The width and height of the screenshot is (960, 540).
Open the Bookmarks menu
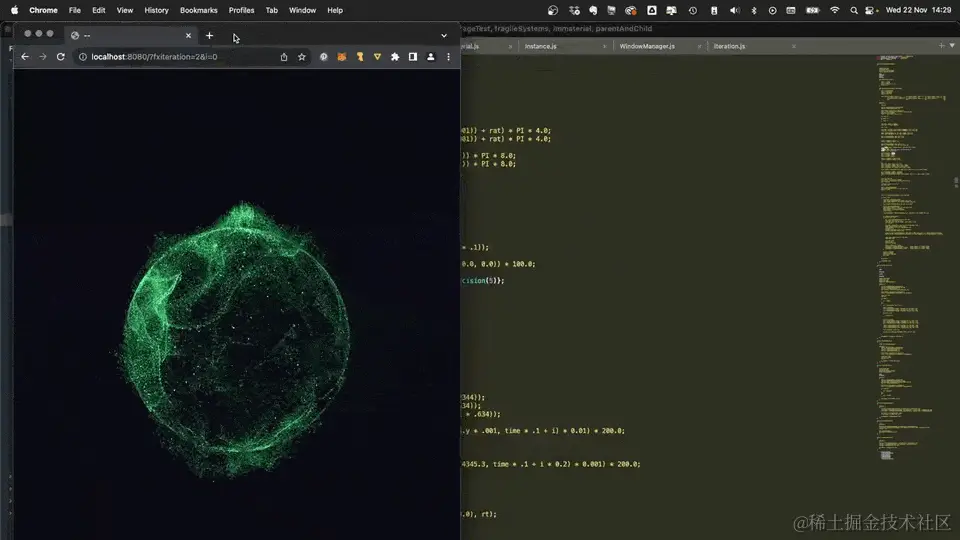click(198, 10)
